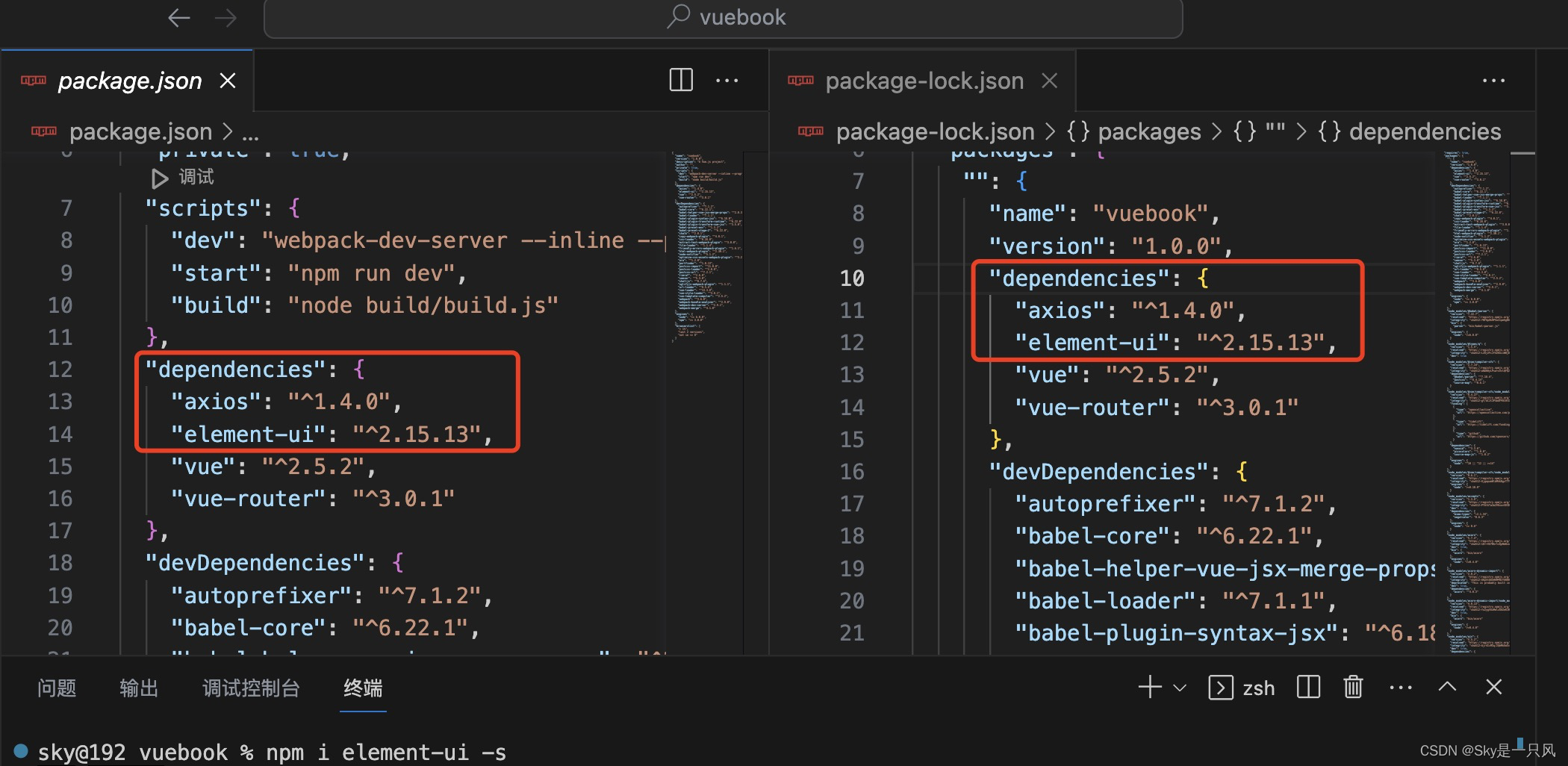Click line number 10 gutter in package-lock.json
The height and width of the screenshot is (766, 1568).
(x=852, y=278)
